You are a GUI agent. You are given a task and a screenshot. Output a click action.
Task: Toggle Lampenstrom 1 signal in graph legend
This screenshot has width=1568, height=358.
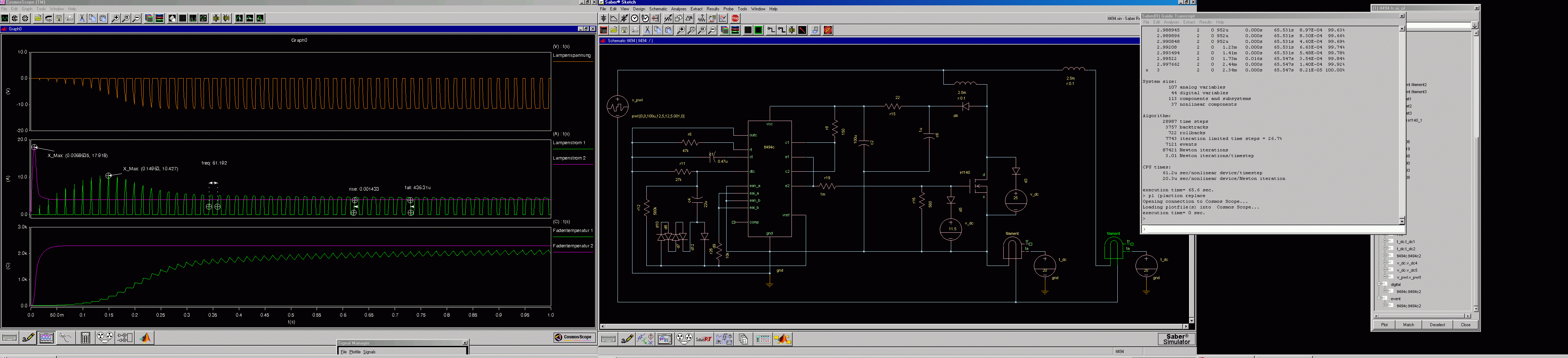[x=569, y=143]
